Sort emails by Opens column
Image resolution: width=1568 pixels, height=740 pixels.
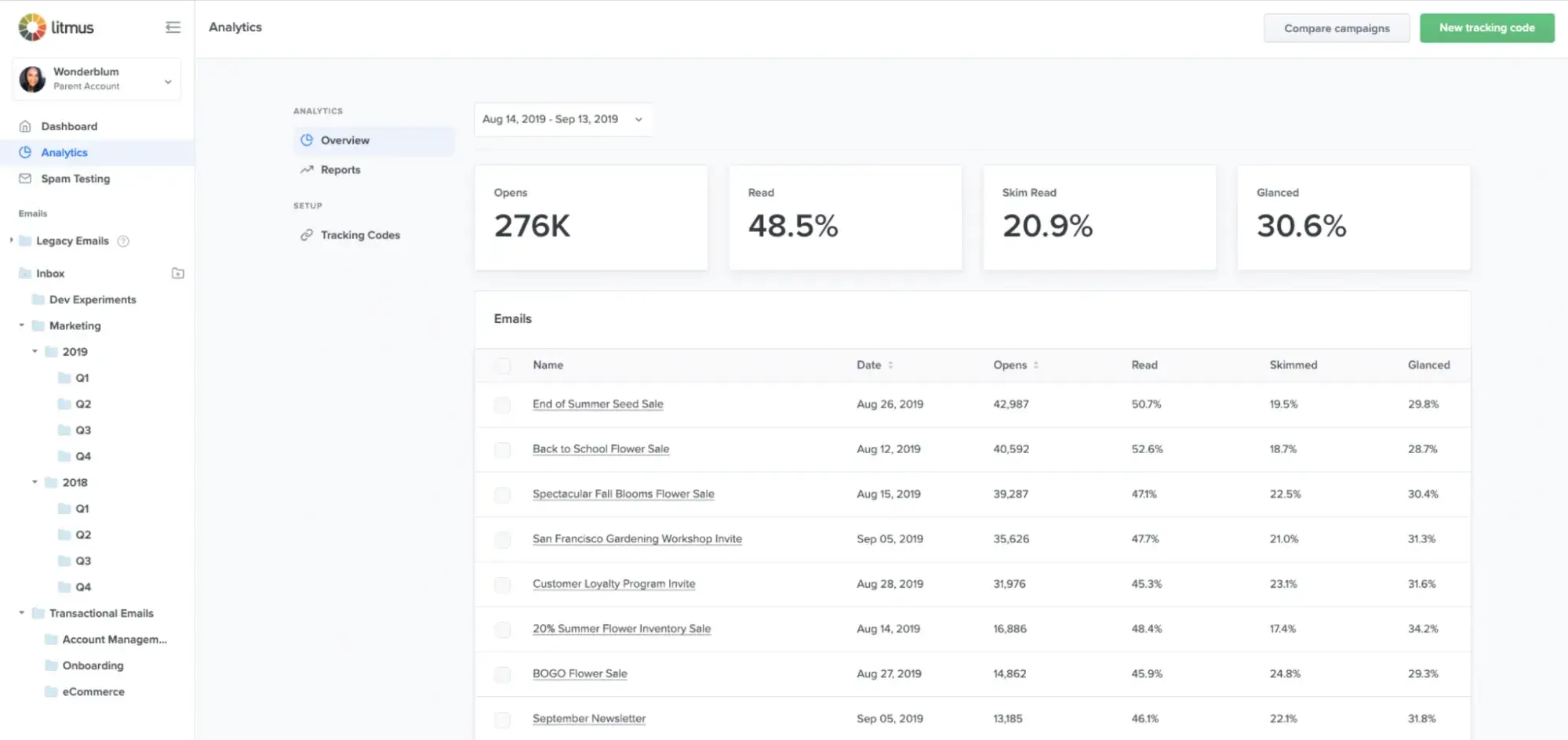(1017, 365)
